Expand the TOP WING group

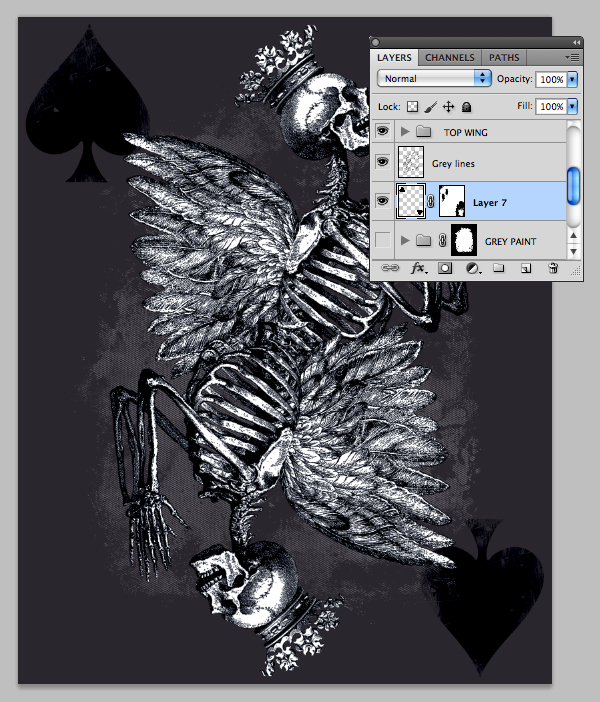click(x=405, y=131)
